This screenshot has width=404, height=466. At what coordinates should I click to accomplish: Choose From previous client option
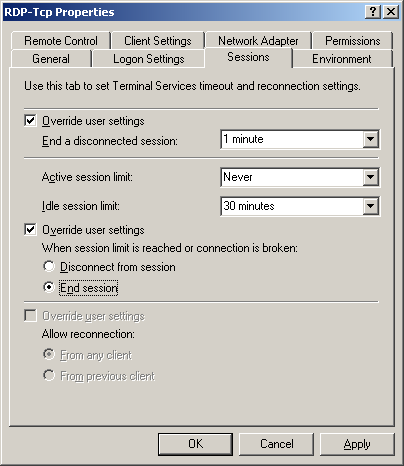click(x=49, y=376)
